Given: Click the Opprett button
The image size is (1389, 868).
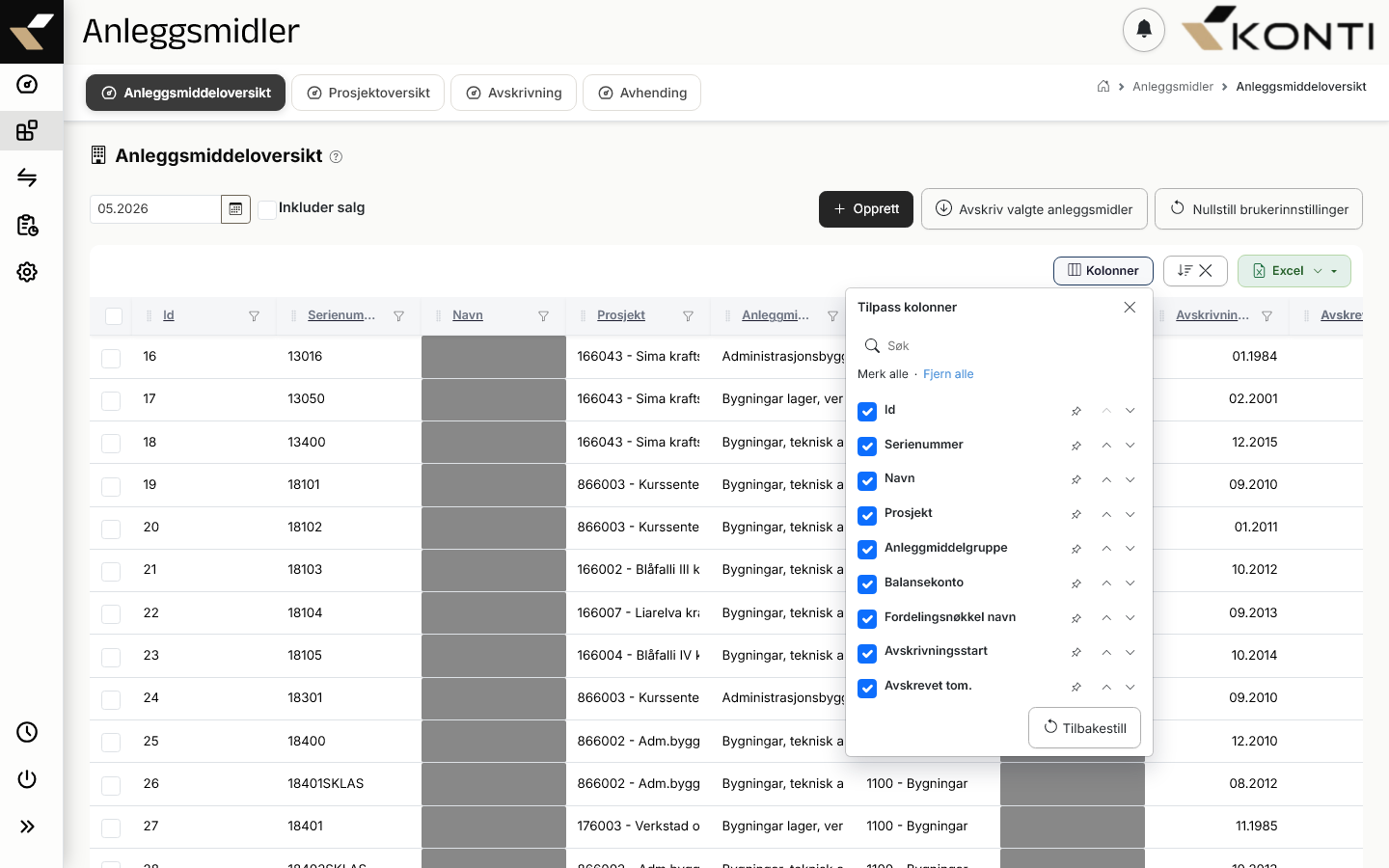Looking at the screenshot, I should coord(866,209).
